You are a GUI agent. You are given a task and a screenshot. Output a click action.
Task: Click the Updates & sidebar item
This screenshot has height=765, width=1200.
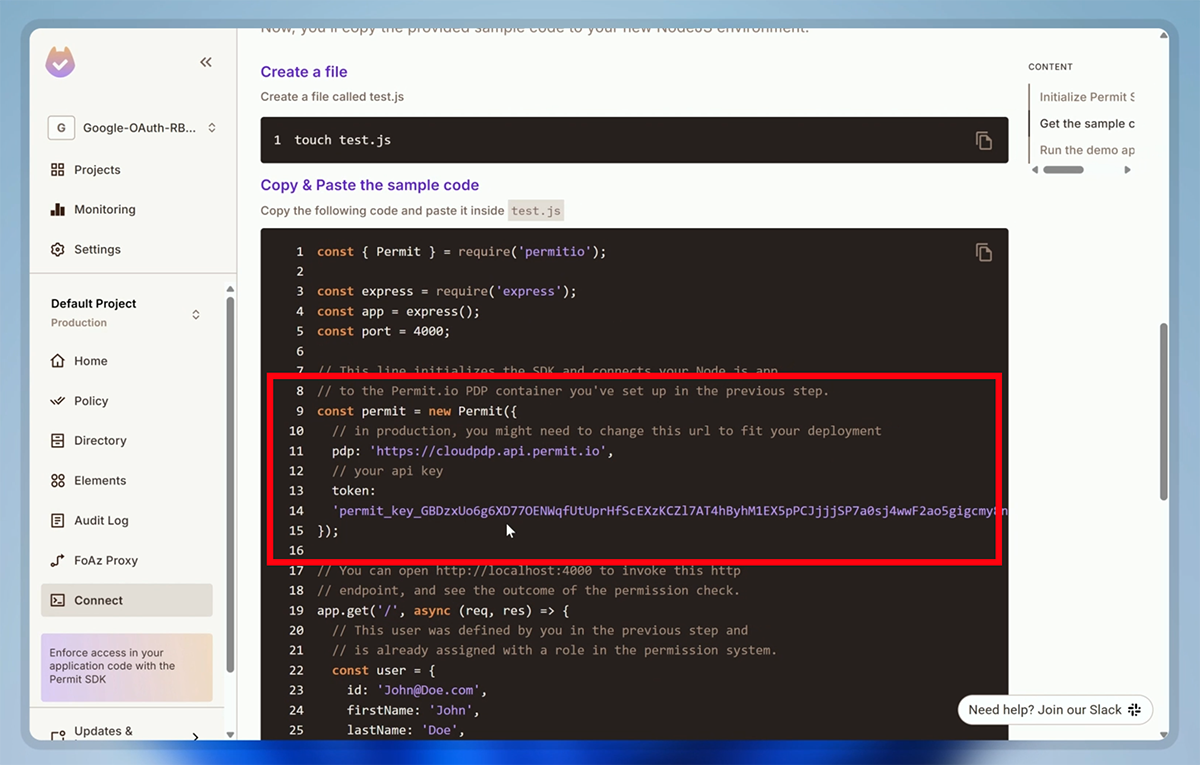pos(103,732)
